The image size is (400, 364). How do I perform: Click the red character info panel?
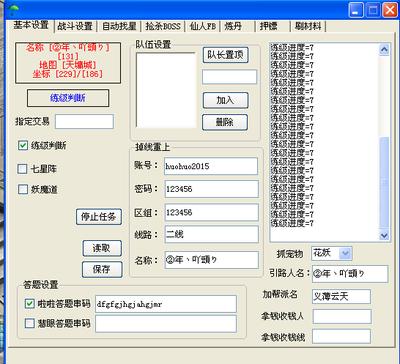(x=68, y=63)
